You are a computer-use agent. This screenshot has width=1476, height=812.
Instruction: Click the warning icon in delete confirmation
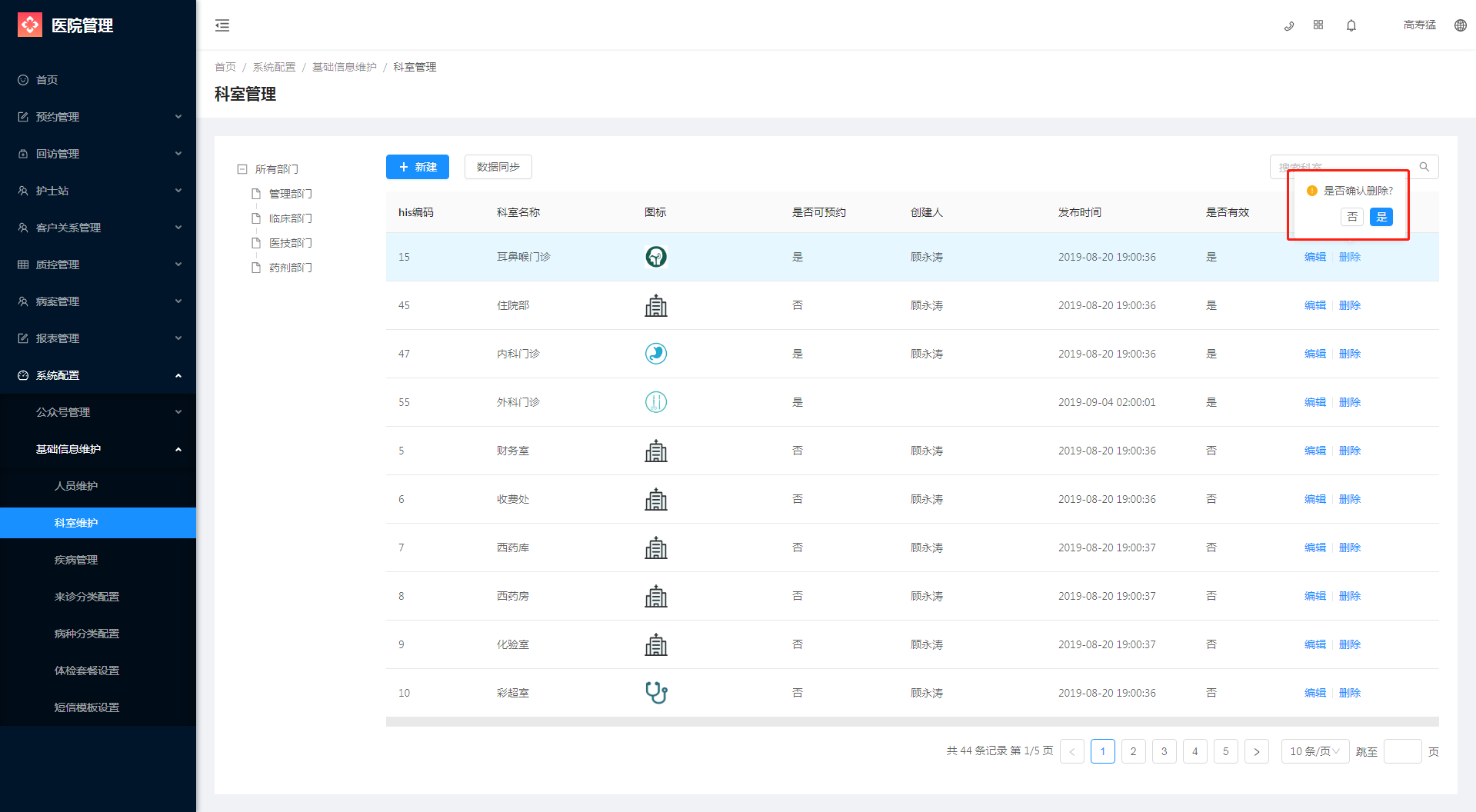tap(1312, 191)
